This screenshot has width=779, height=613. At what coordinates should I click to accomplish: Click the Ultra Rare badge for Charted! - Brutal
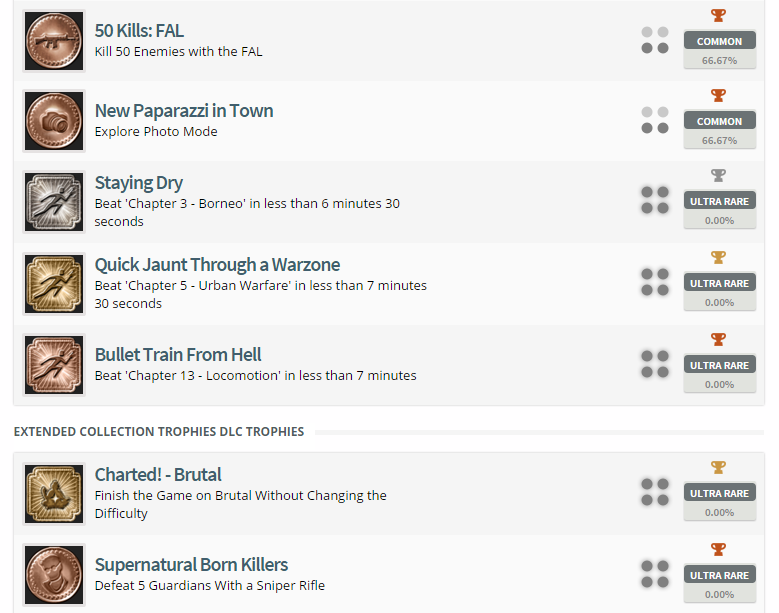pos(719,493)
